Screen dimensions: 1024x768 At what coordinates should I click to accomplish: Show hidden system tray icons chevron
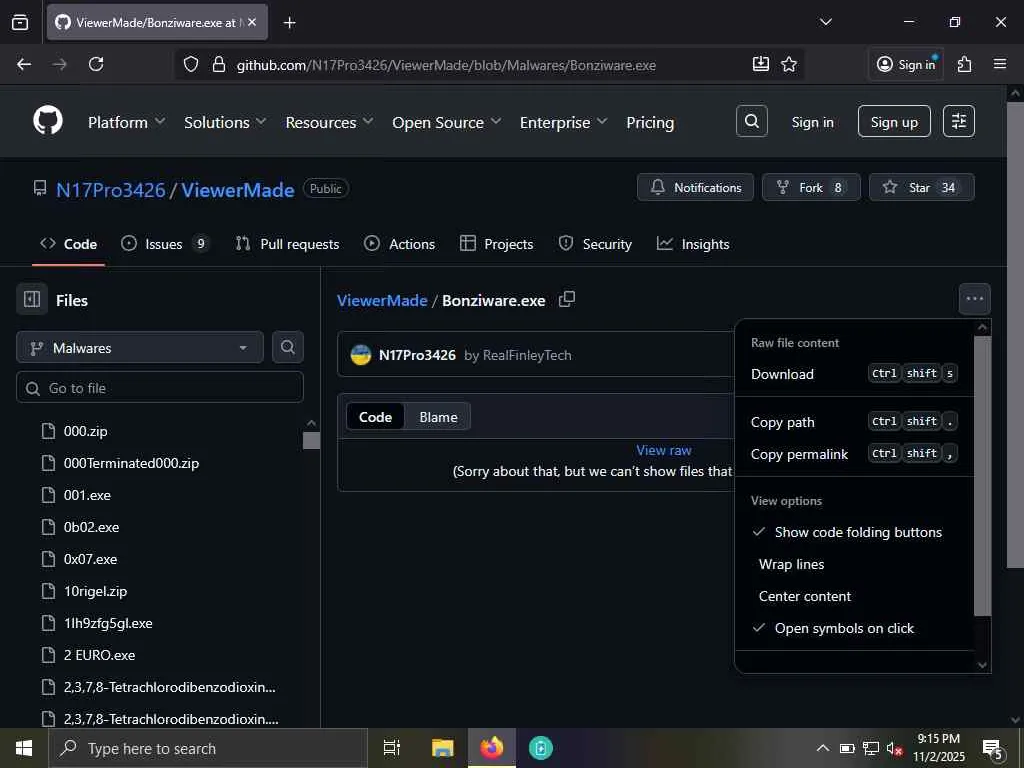[x=822, y=748]
